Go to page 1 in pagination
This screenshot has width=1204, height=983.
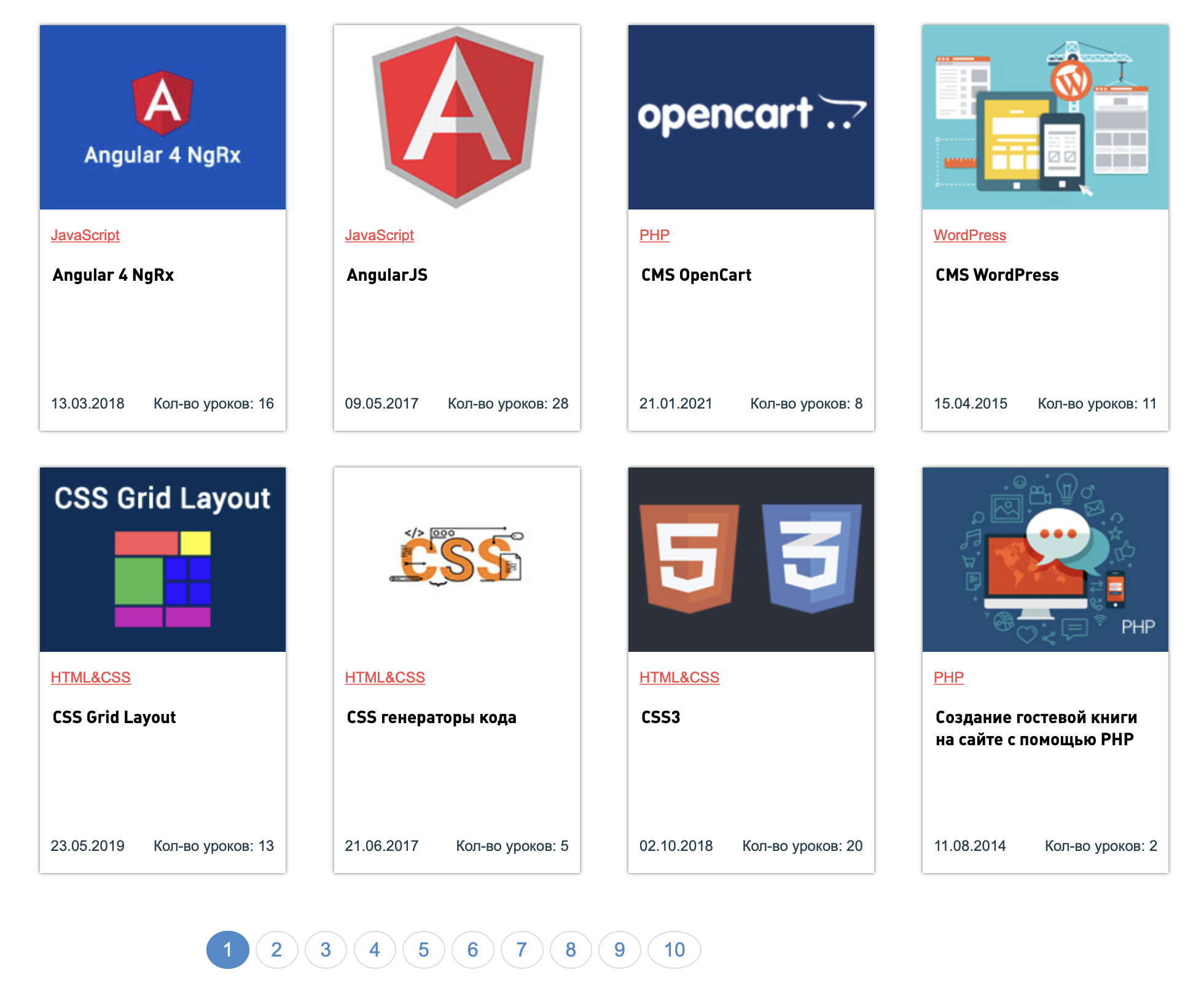pyautogui.click(x=228, y=950)
